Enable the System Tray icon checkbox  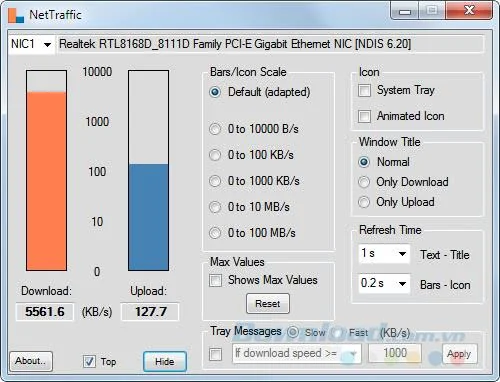click(x=364, y=90)
